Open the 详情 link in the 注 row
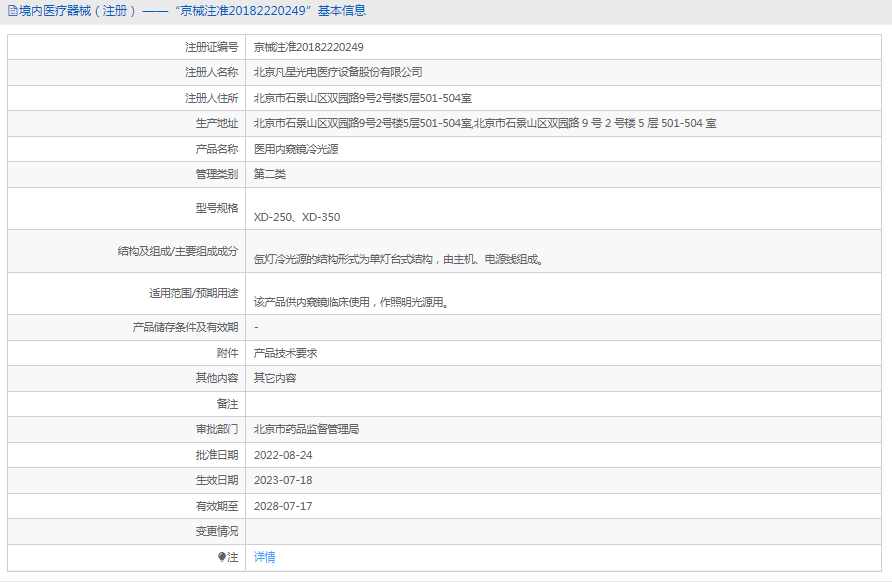892x586 pixels. (x=265, y=557)
